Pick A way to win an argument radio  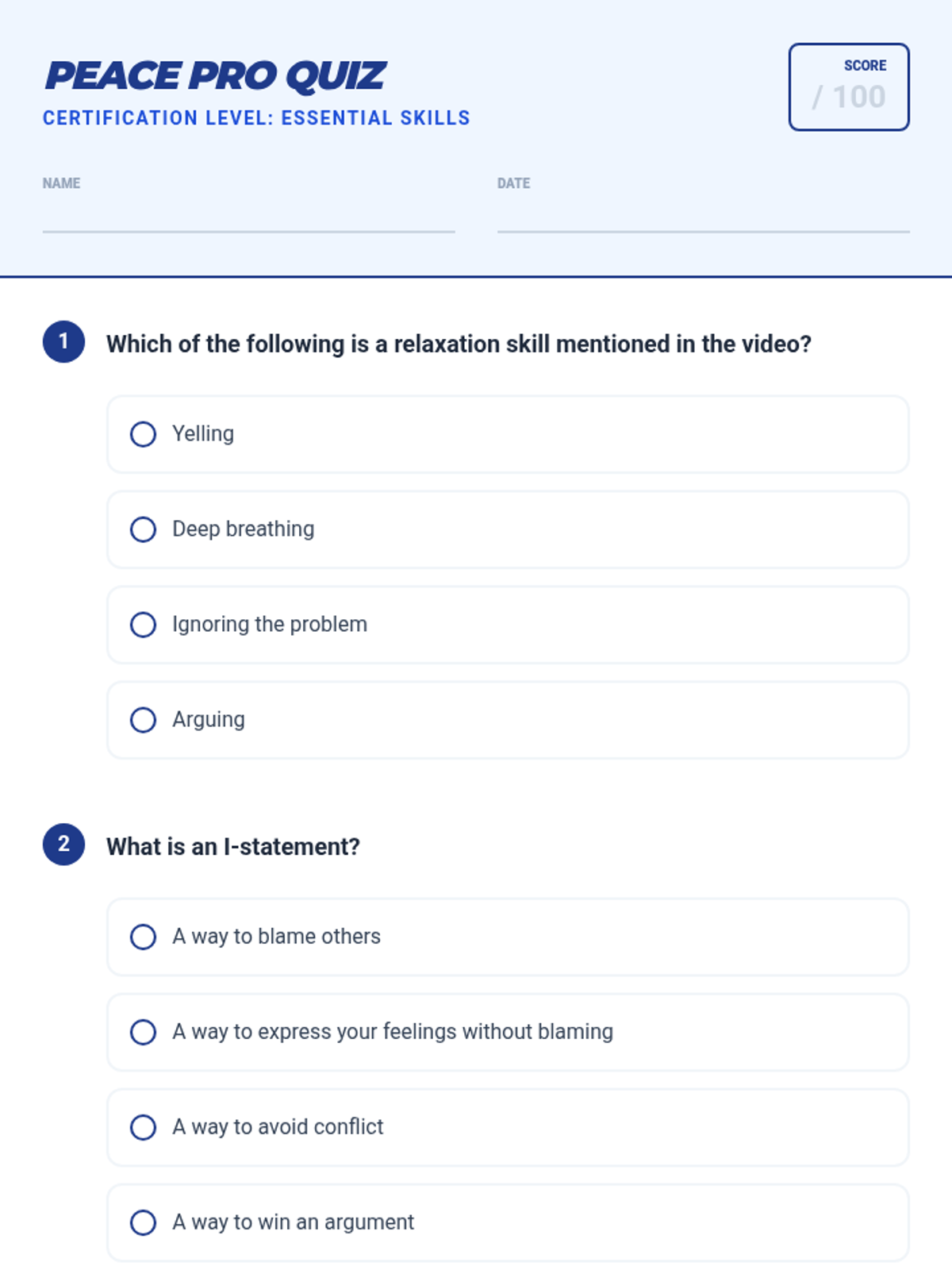pyautogui.click(x=143, y=1222)
